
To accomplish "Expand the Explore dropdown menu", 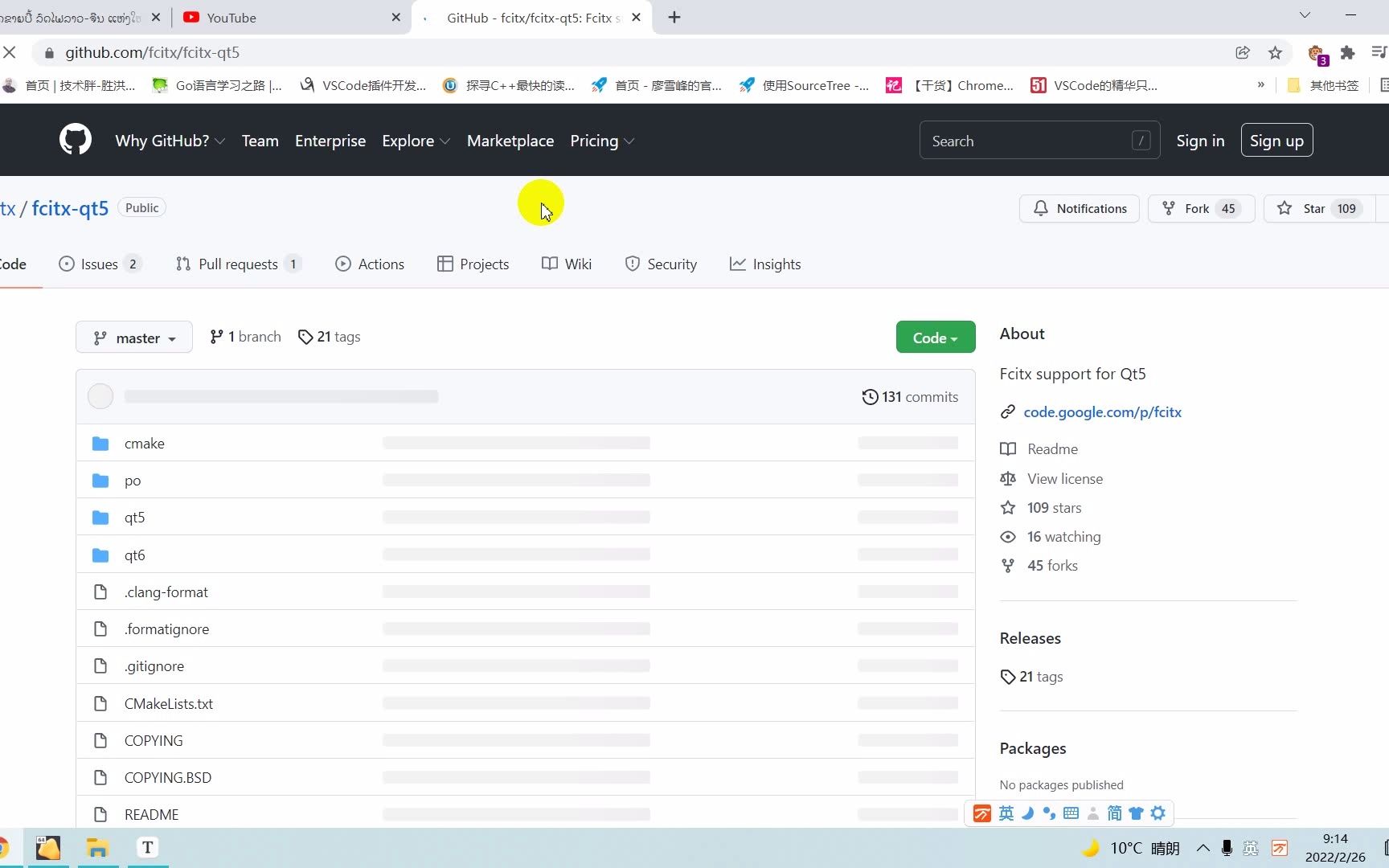I will (416, 141).
